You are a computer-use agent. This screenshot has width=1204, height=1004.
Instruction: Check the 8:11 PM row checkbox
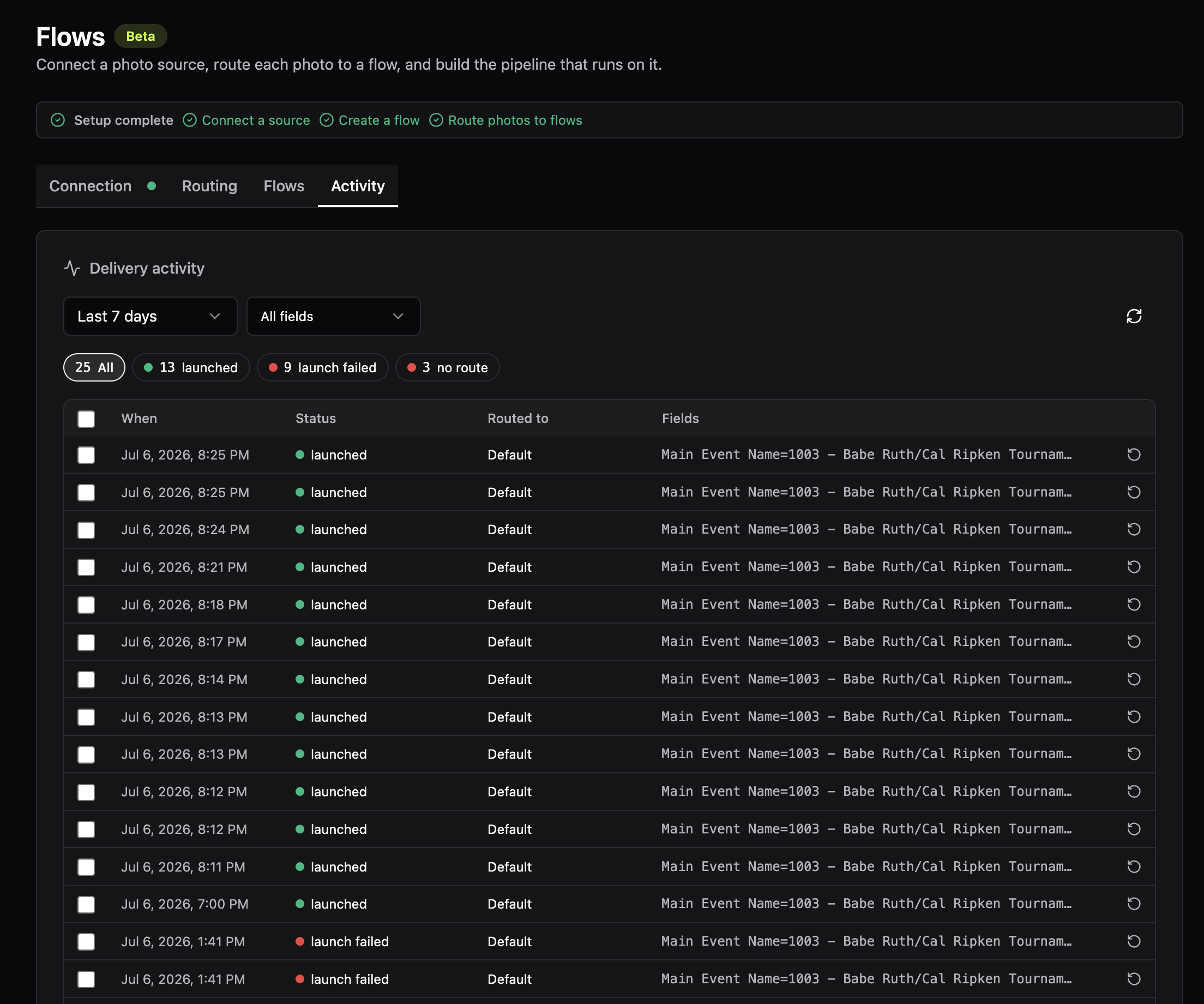pos(86,867)
